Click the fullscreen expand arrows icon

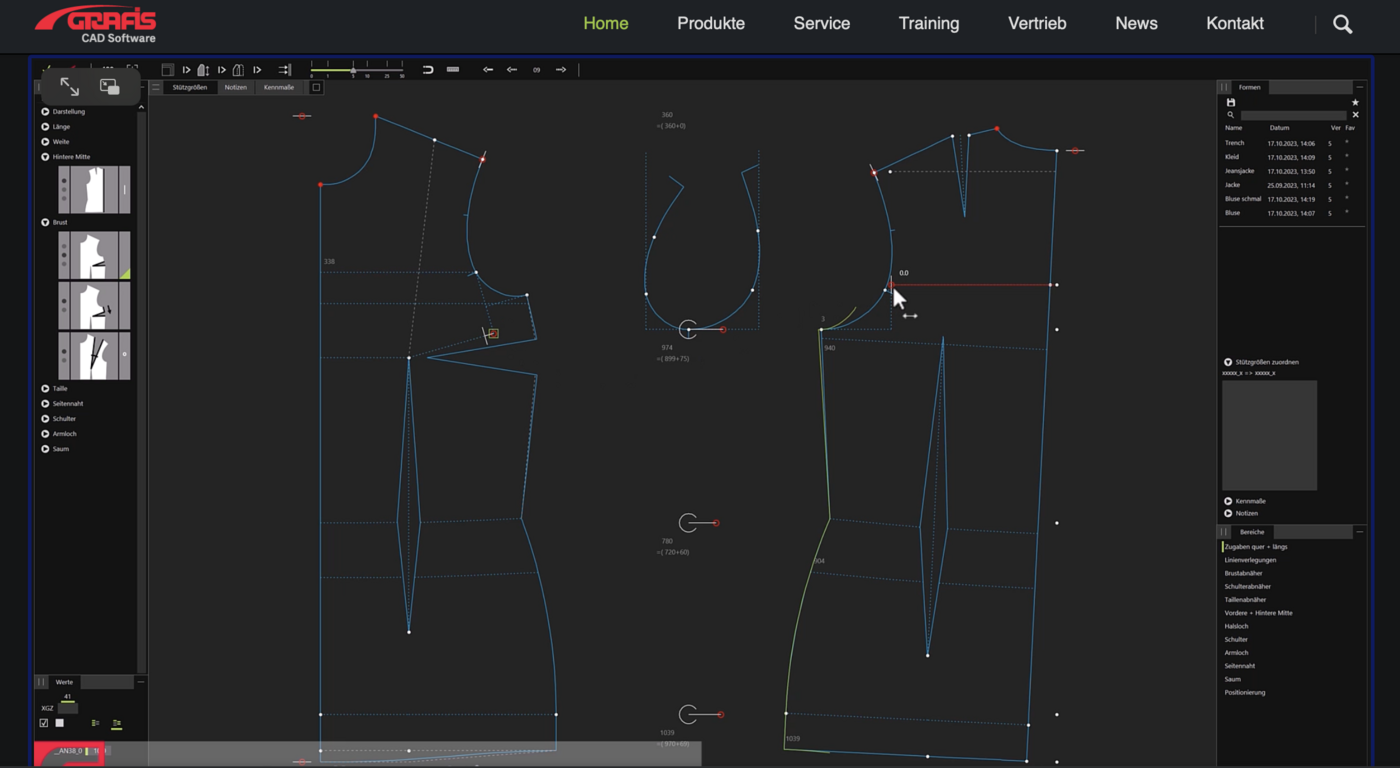(69, 87)
